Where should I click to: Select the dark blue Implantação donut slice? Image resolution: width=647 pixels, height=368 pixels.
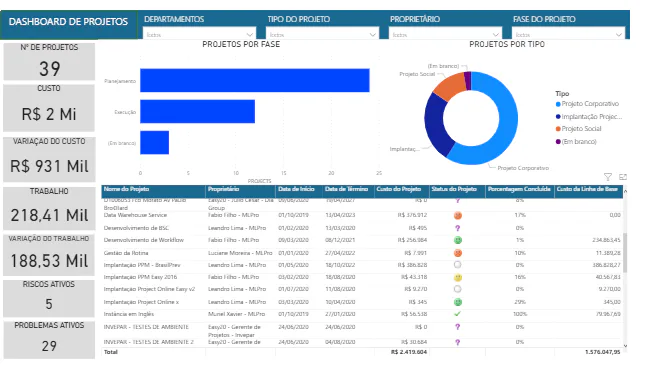coord(434,124)
